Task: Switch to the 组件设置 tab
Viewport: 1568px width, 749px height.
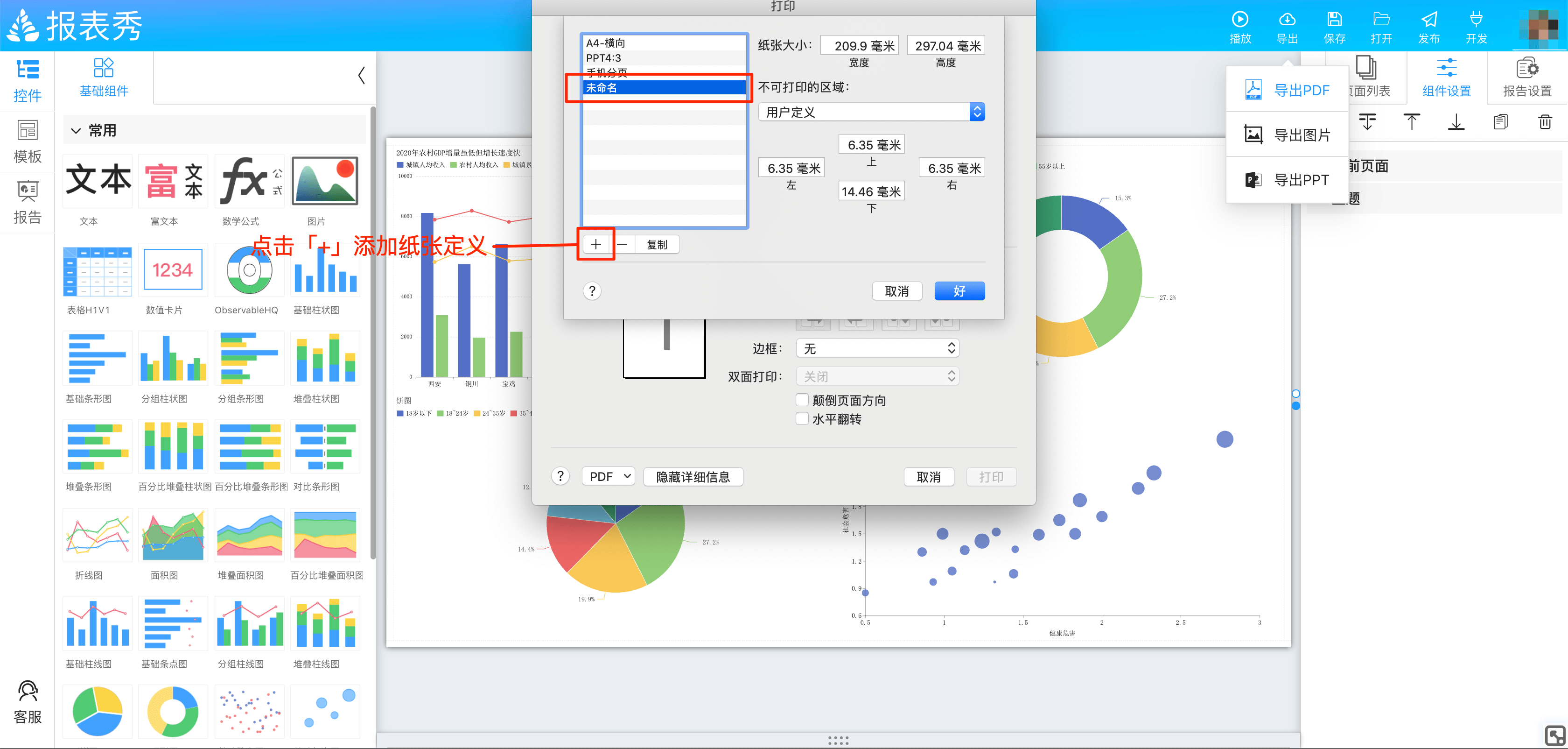Action: pos(1446,78)
